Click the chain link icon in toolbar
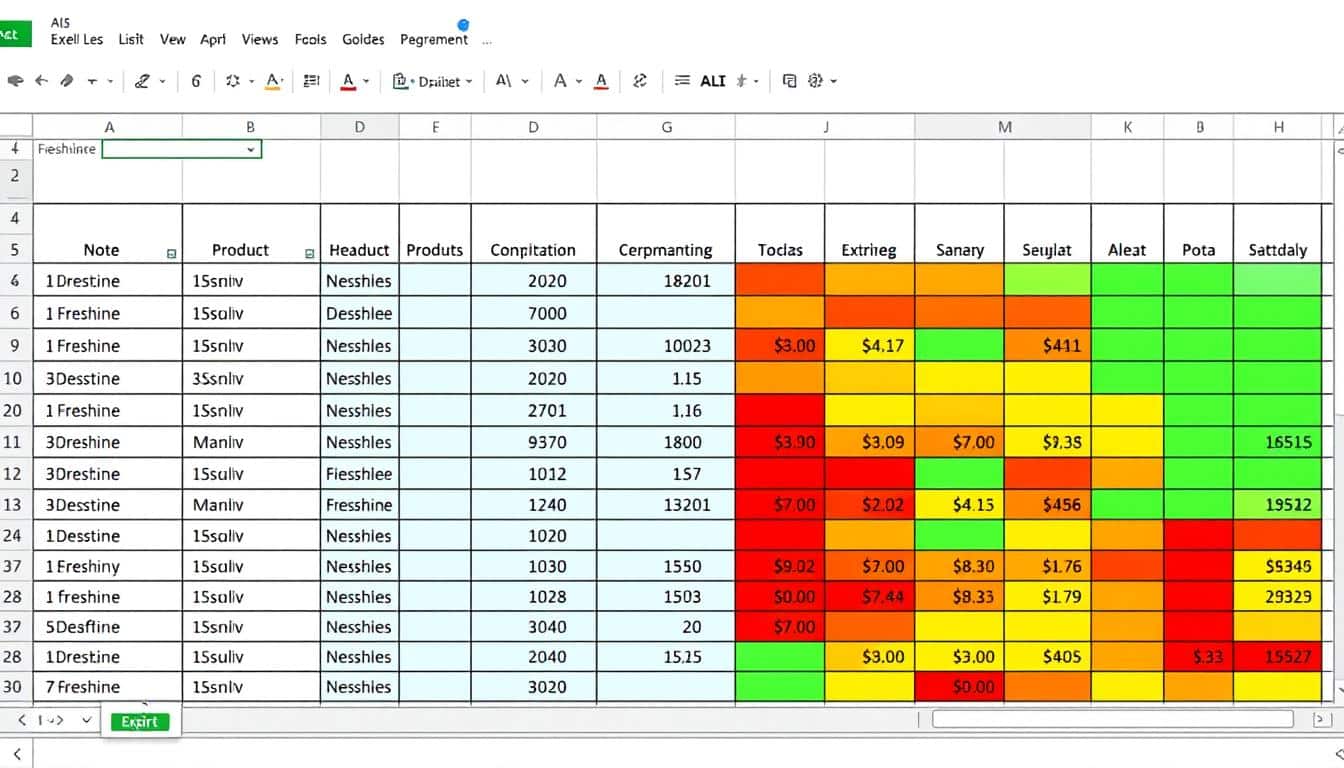The width and height of the screenshot is (1344, 768). (x=641, y=81)
